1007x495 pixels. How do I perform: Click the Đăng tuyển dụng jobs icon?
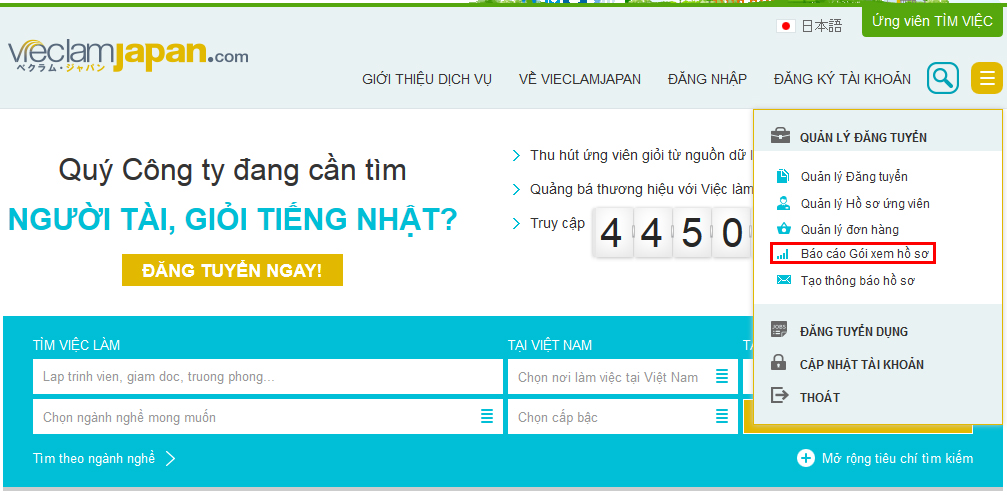click(780, 330)
